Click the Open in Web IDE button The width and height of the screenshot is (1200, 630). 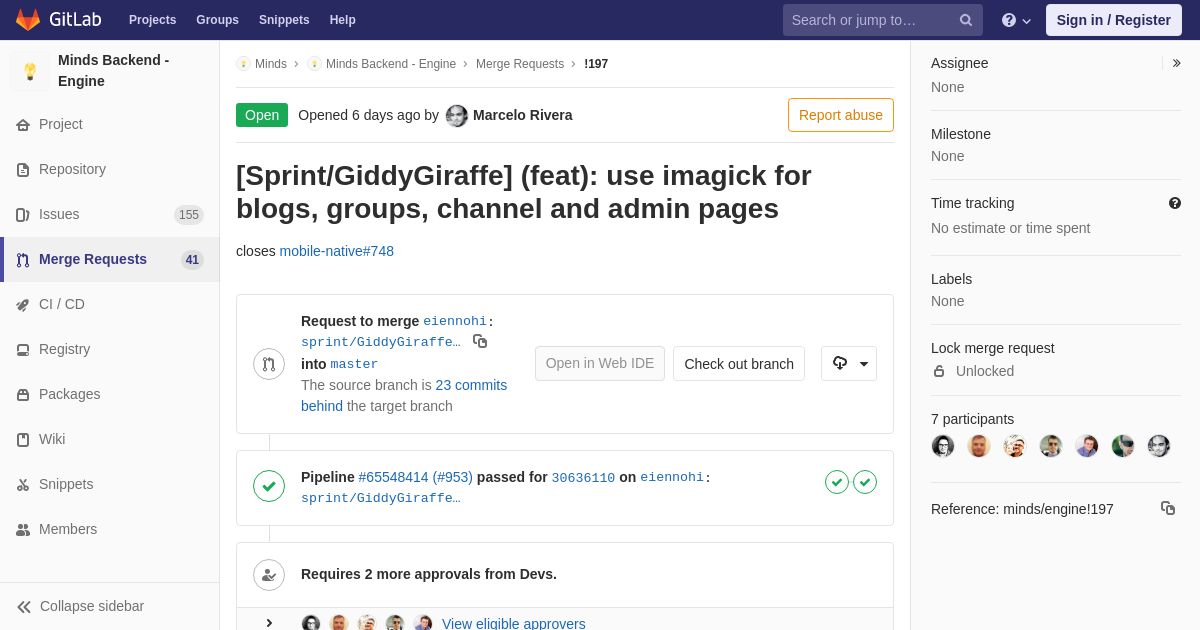pyautogui.click(x=600, y=364)
